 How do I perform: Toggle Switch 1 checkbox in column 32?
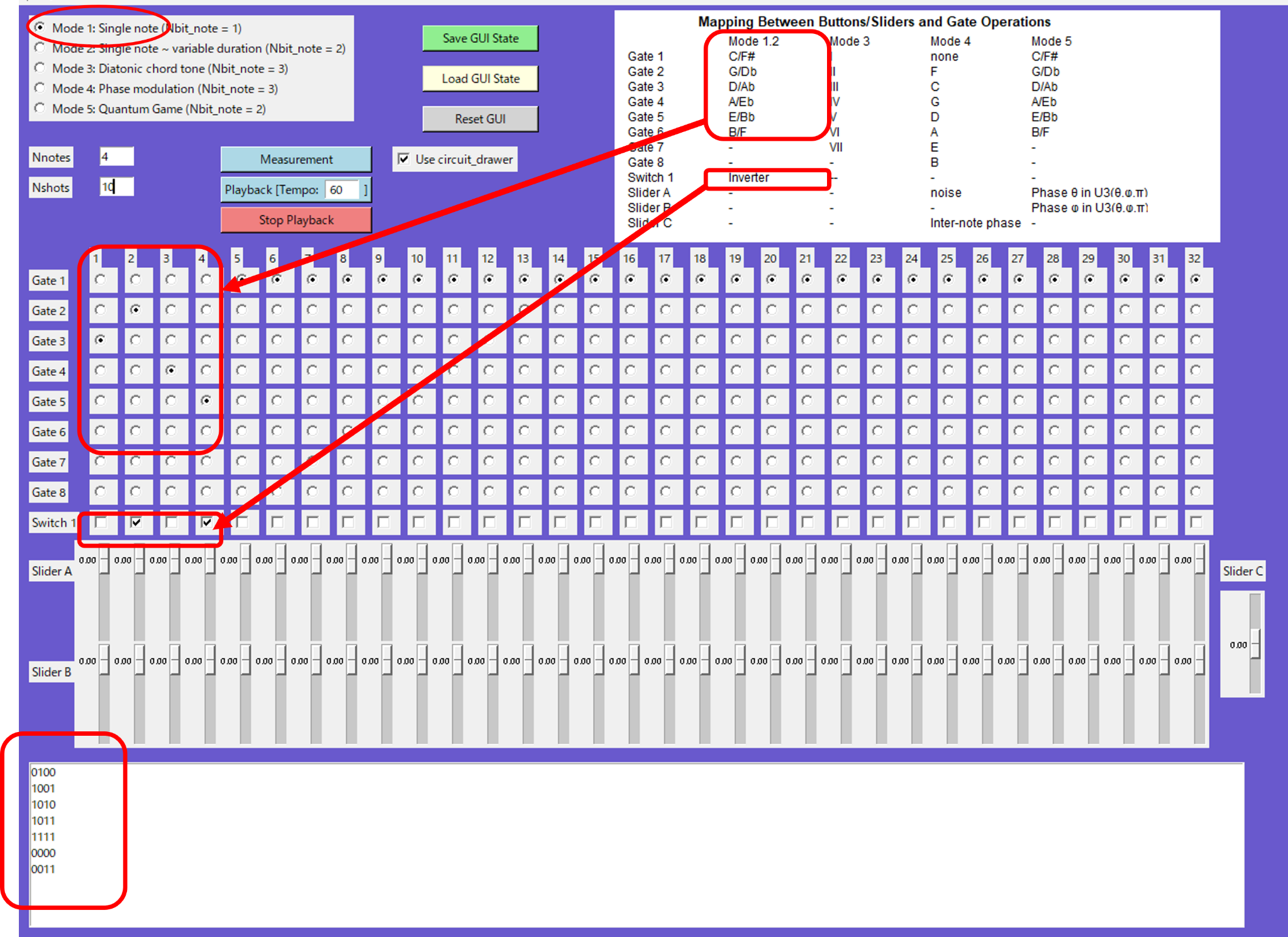pyautogui.click(x=1196, y=522)
